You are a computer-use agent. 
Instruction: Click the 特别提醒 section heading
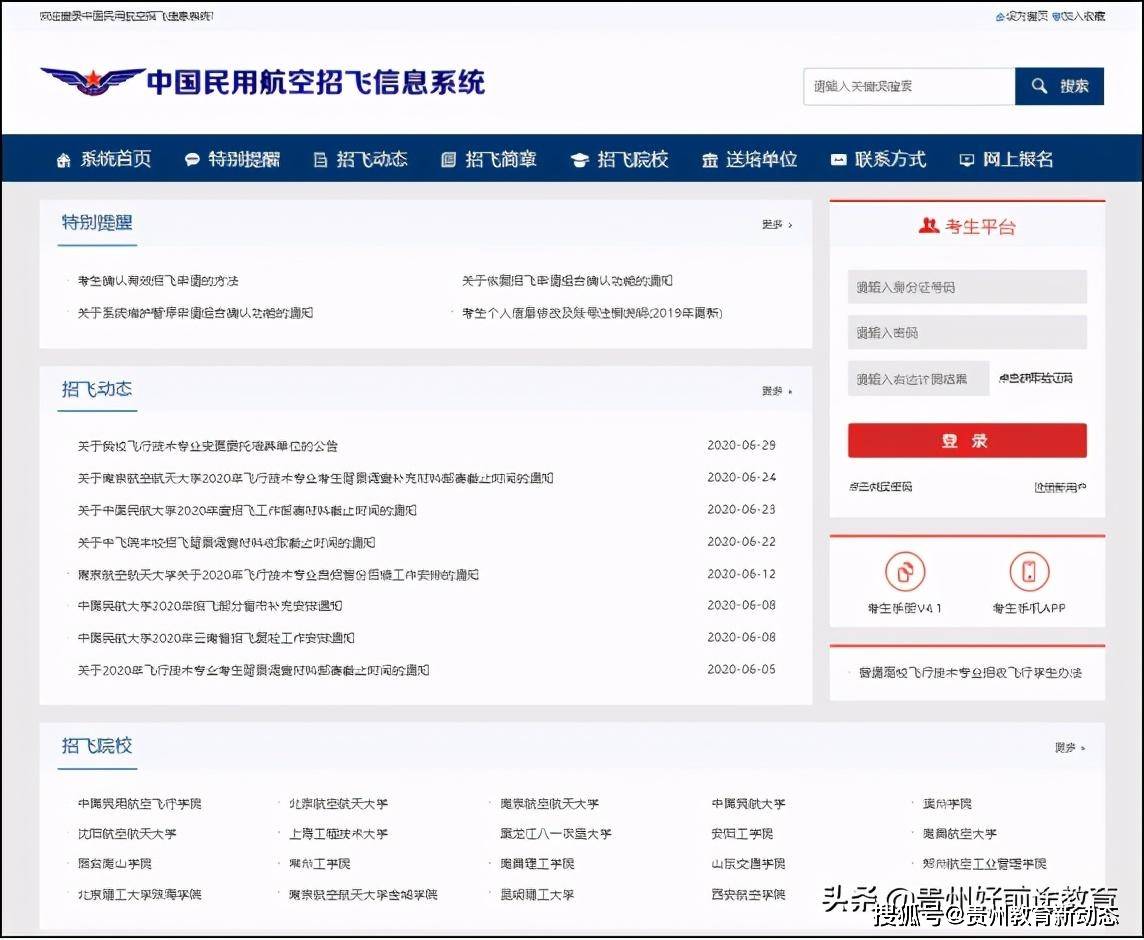click(97, 223)
